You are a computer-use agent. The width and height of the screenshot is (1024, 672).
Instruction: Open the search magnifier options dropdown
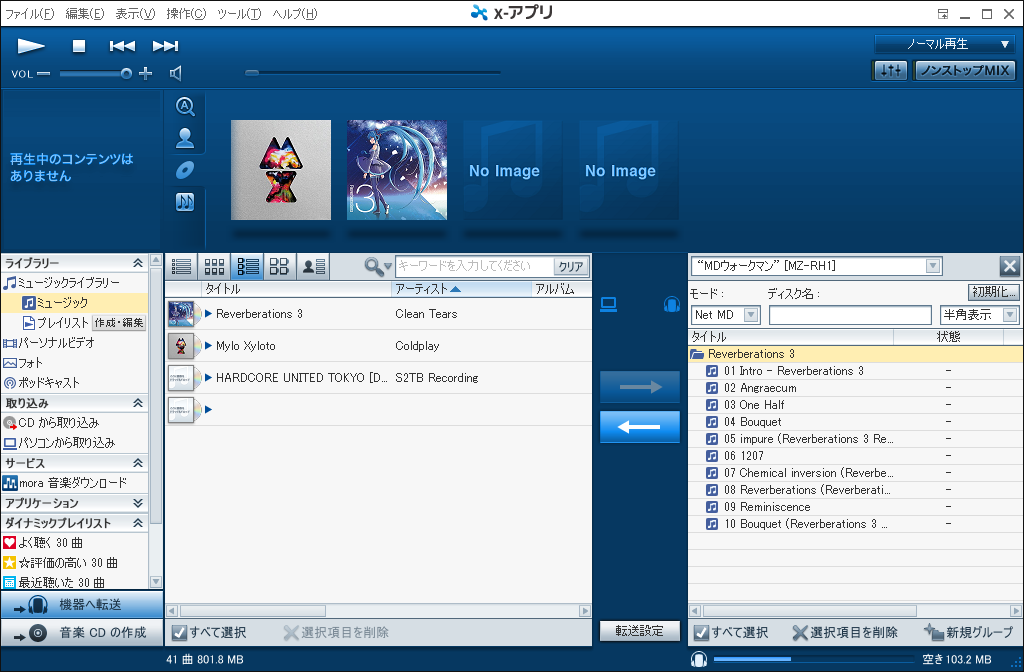click(x=378, y=266)
